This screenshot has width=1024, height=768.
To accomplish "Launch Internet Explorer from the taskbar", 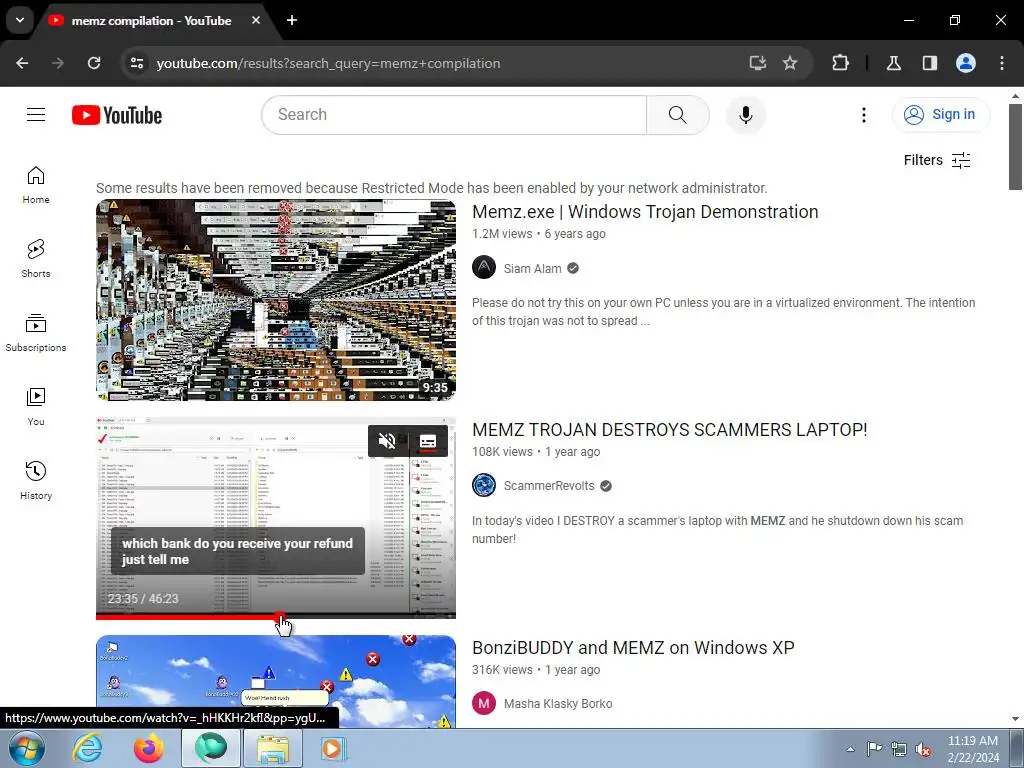I will pos(88,748).
